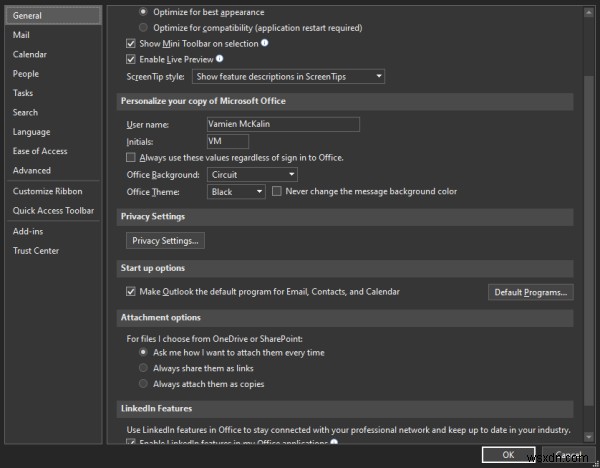600x468 pixels.
Task: Switch to the Calendar options category
Action: click(53, 54)
